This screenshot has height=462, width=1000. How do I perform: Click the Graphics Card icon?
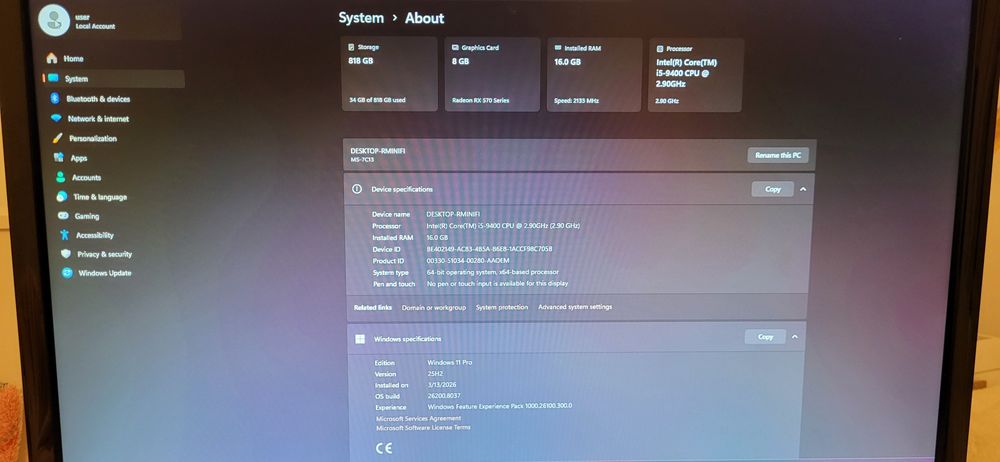[455, 48]
